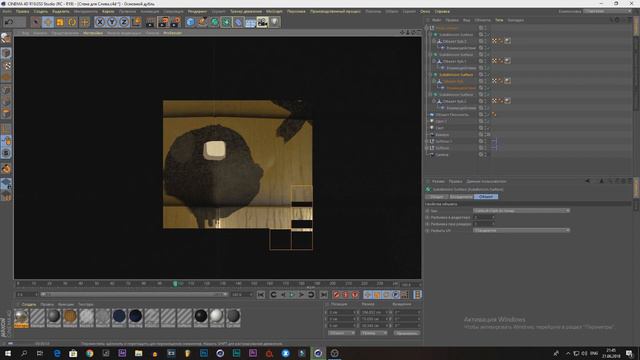
Task: Toggle the coordinate system cube icon
Action: click(x=137, y=22)
